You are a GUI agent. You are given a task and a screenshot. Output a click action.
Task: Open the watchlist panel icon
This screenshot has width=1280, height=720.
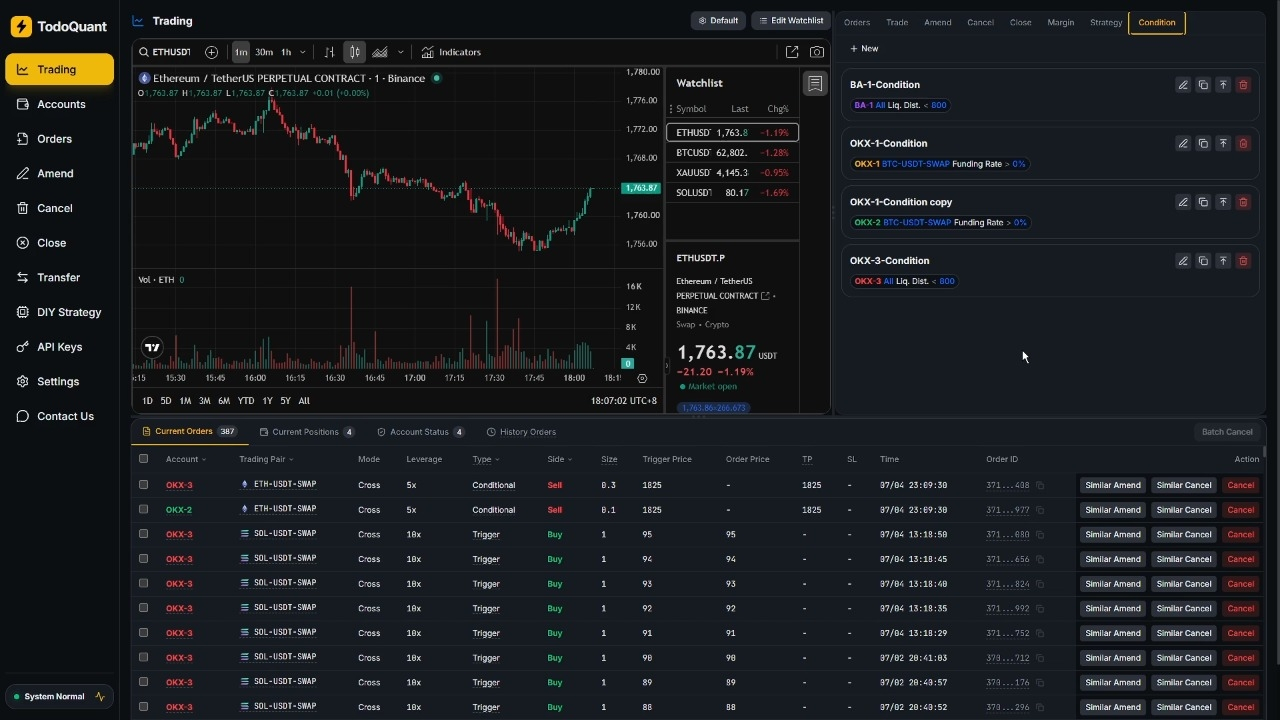point(815,84)
